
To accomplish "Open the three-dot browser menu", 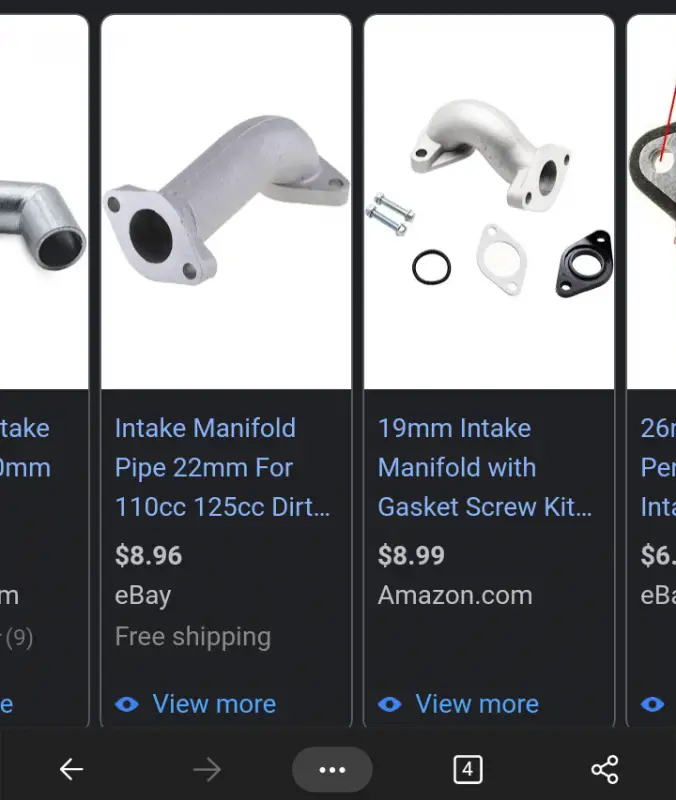I will click(x=332, y=769).
